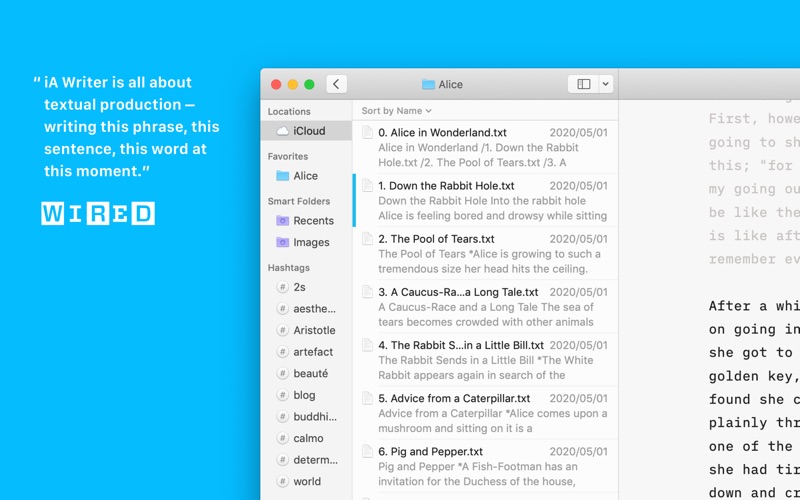Click document icon of Alice in Wonderland.txt
The height and width of the screenshot is (500, 800).
click(x=367, y=132)
